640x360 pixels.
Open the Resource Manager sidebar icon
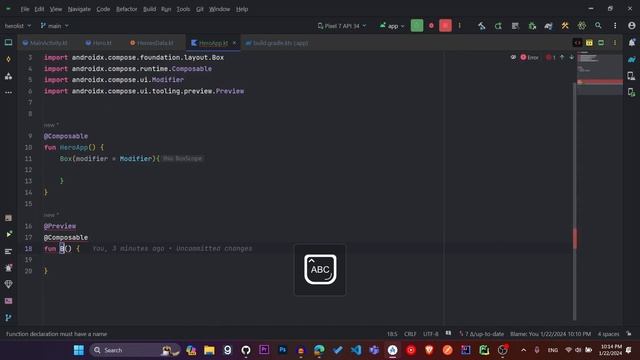(x=8, y=76)
